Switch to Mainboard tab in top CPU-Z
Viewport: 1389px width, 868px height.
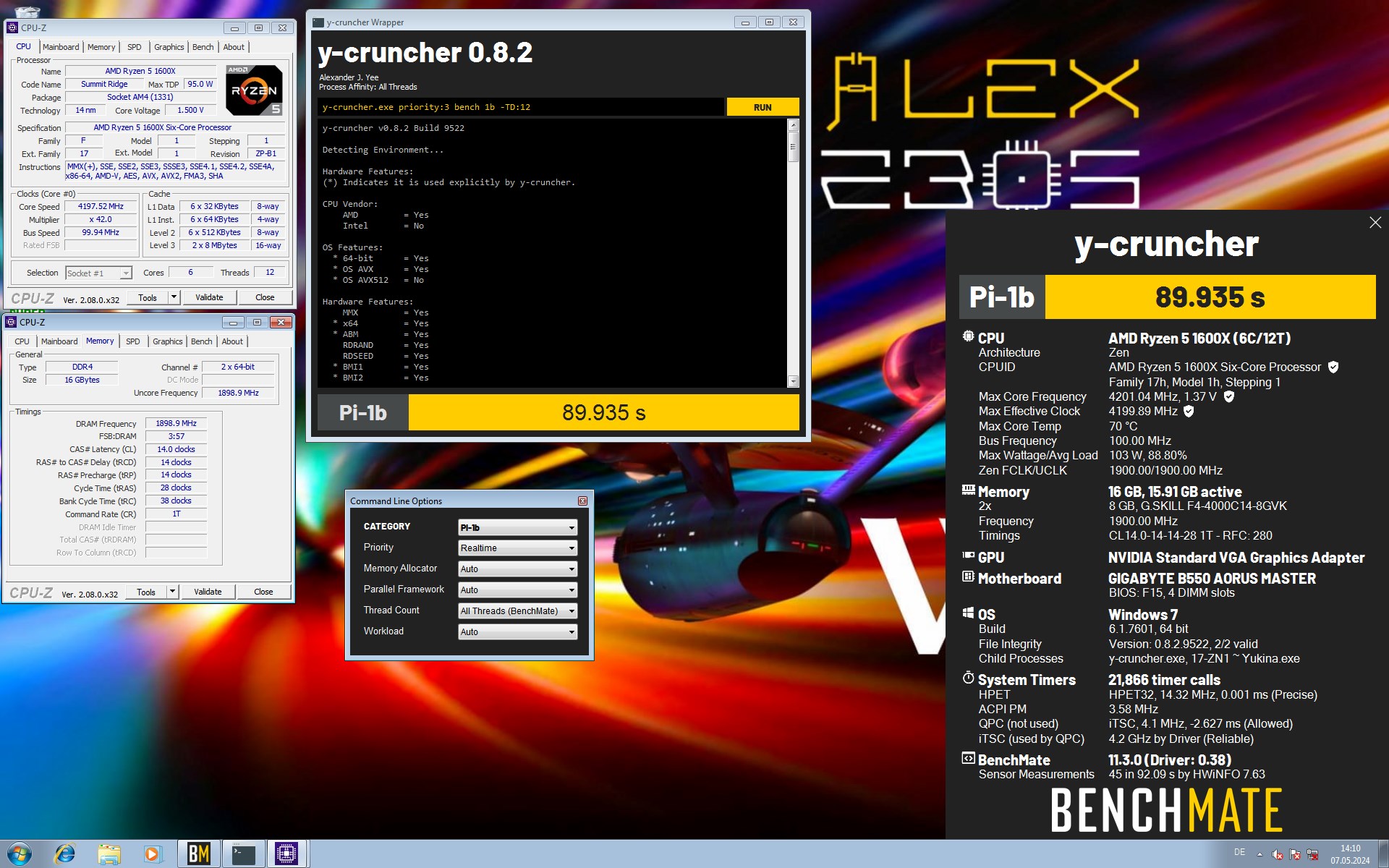coord(61,47)
